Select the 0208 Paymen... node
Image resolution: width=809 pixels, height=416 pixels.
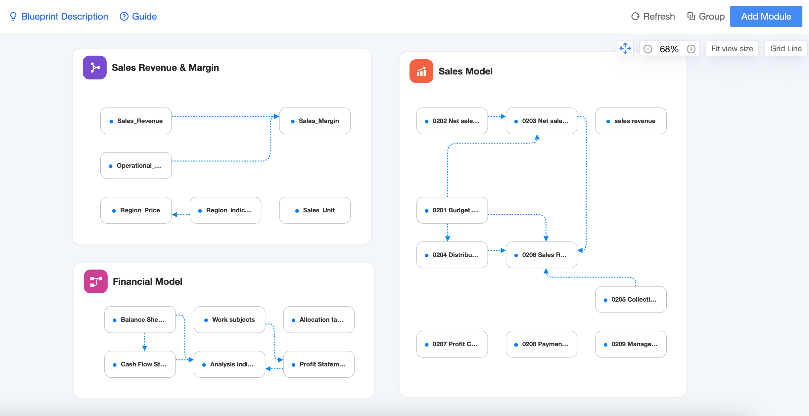tap(541, 344)
